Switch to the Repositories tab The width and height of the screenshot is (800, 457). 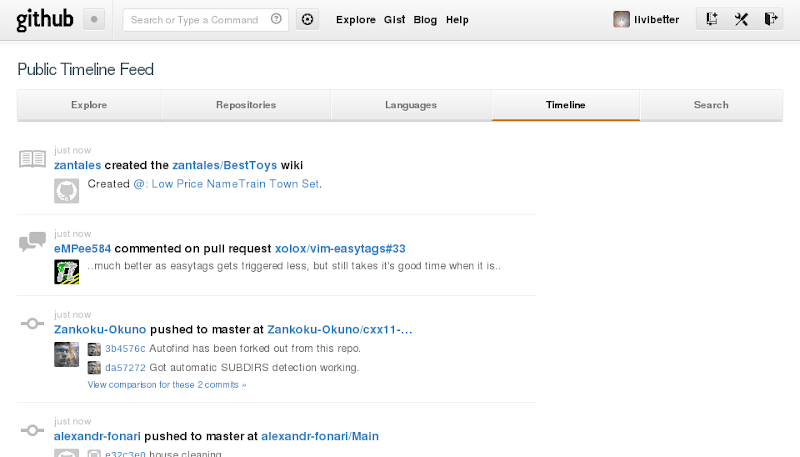click(246, 105)
